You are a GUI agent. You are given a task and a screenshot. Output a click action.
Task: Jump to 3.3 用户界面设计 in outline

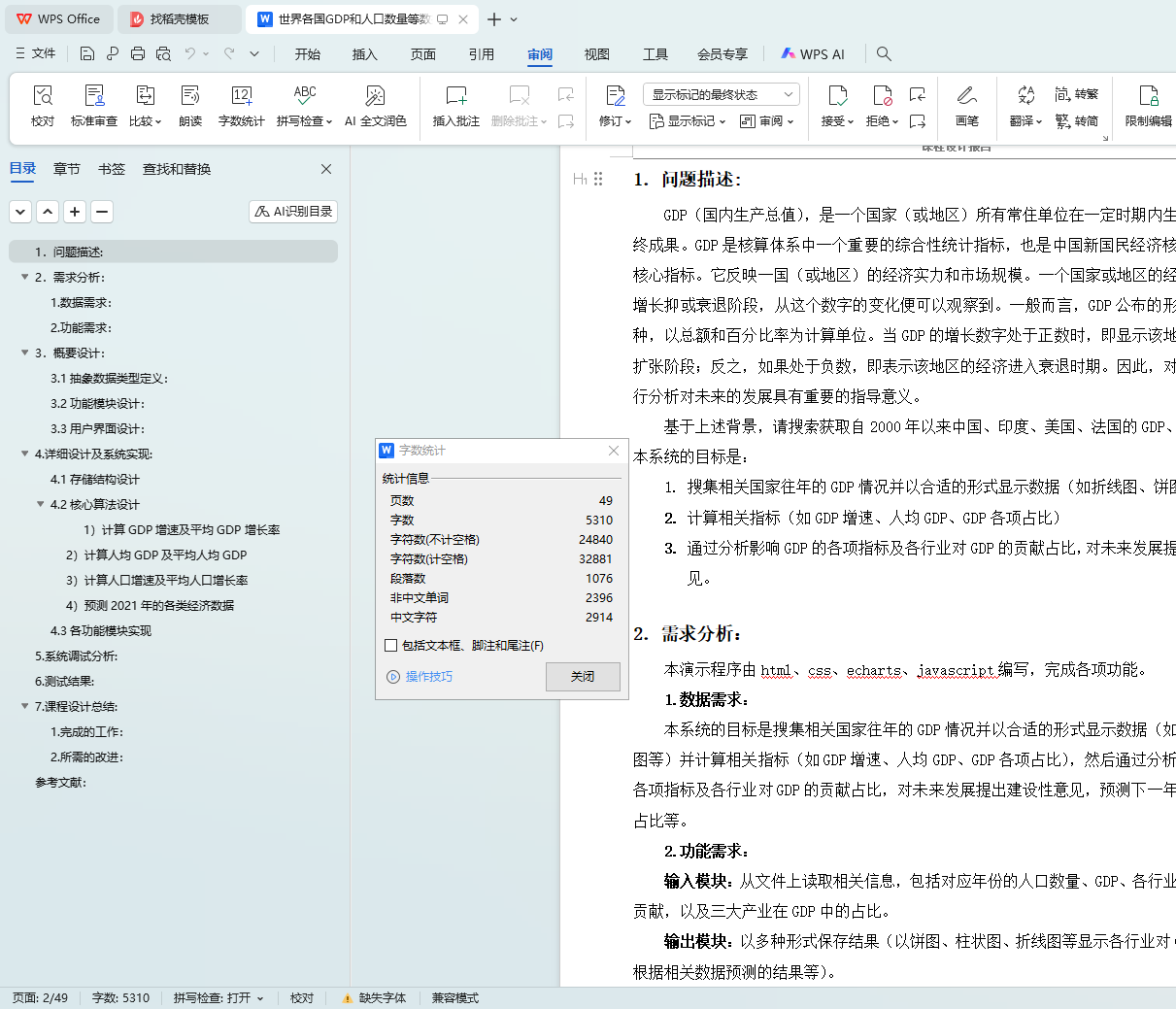tap(97, 428)
